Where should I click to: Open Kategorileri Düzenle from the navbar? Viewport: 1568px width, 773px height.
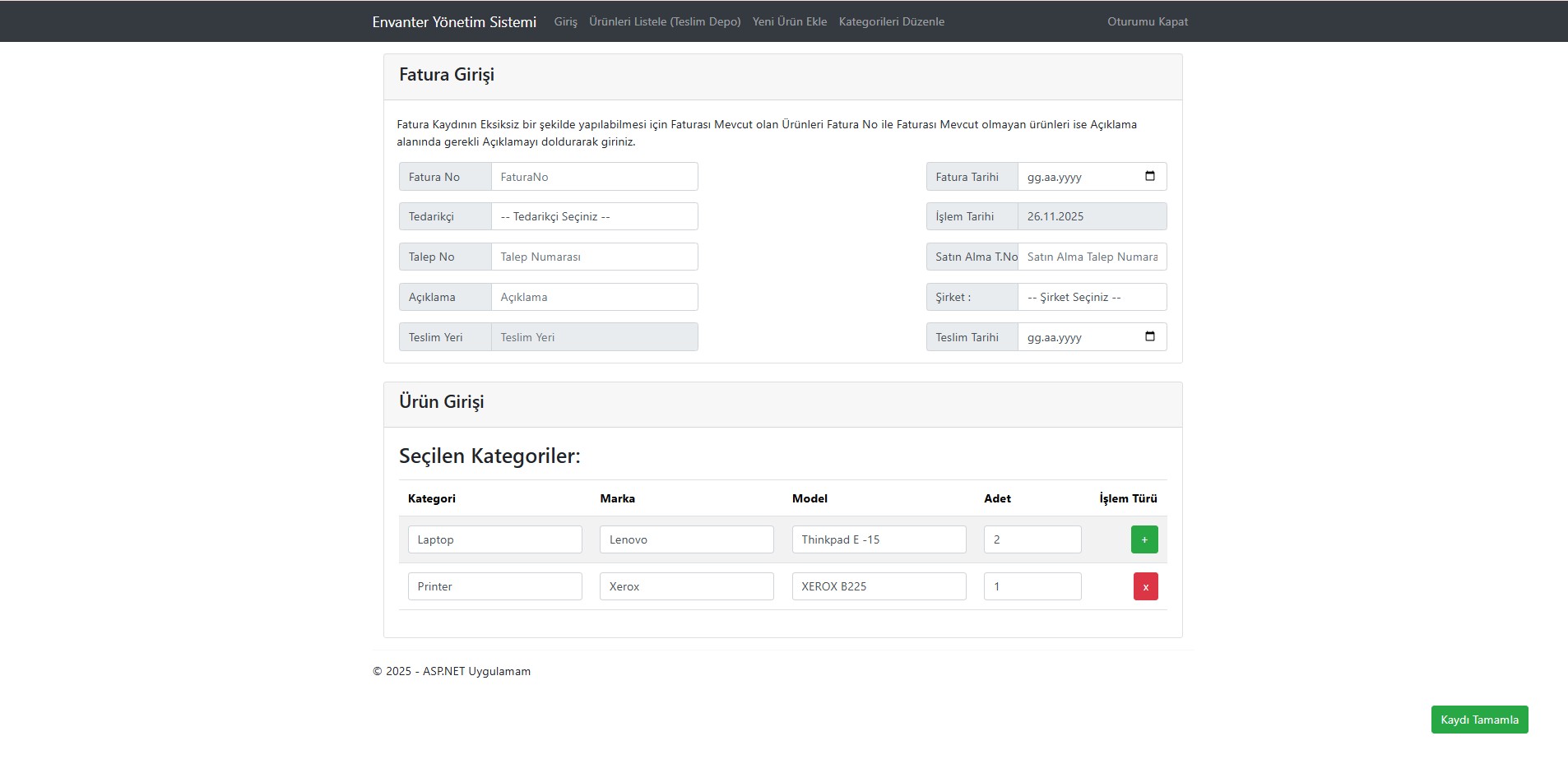(x=891, y=21)
